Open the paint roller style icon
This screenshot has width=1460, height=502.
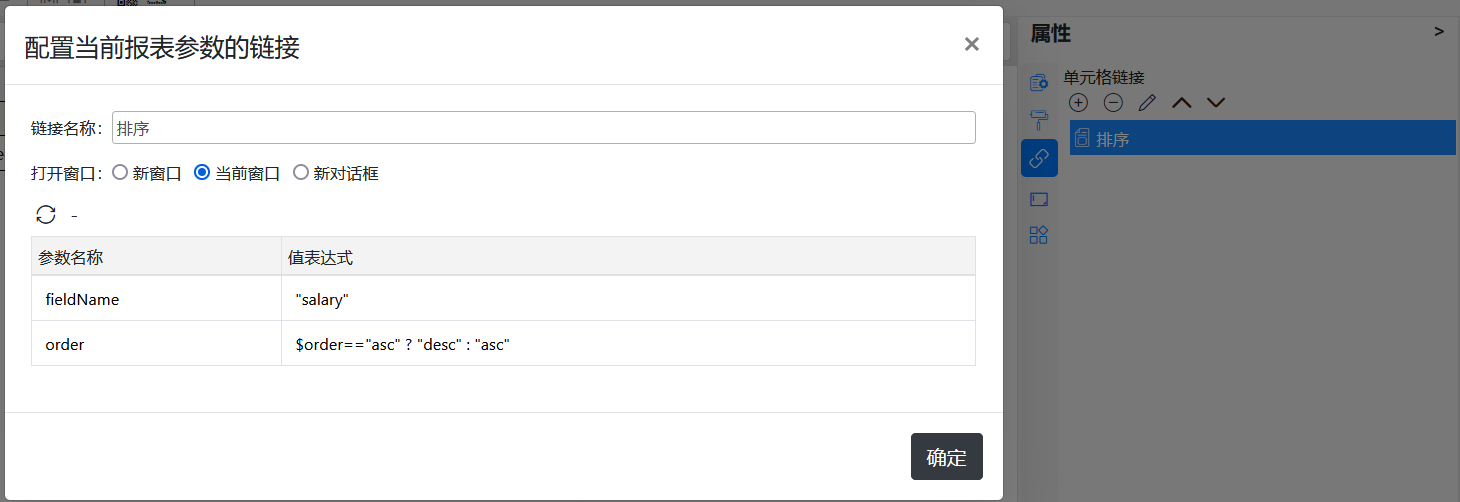pyautogui.click(x=1039, y=120)
